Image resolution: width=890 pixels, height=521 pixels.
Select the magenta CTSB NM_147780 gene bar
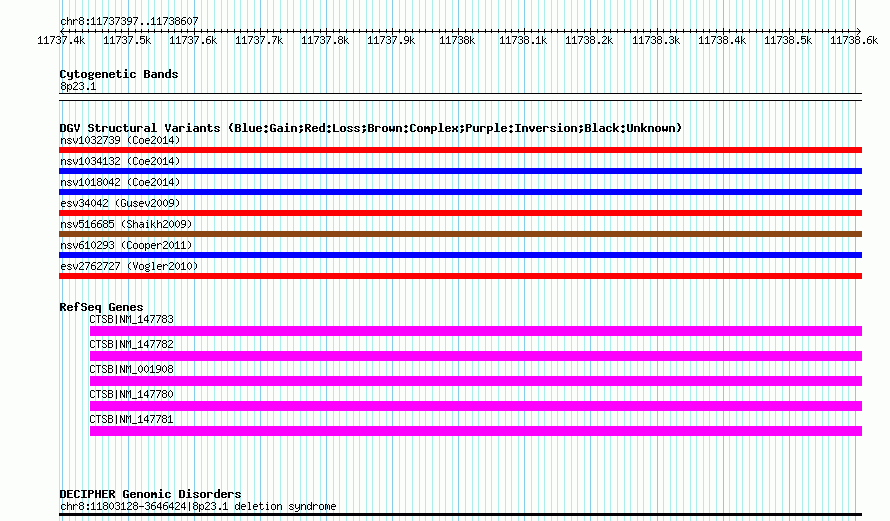click(x=476, y=406)
